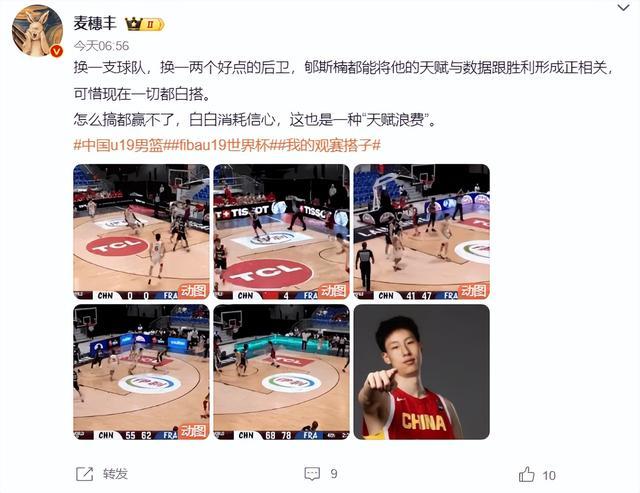640x493 pixels.
Task: View the CHN 68 78 FRA thumbnail
Action: tap(281, 372)
